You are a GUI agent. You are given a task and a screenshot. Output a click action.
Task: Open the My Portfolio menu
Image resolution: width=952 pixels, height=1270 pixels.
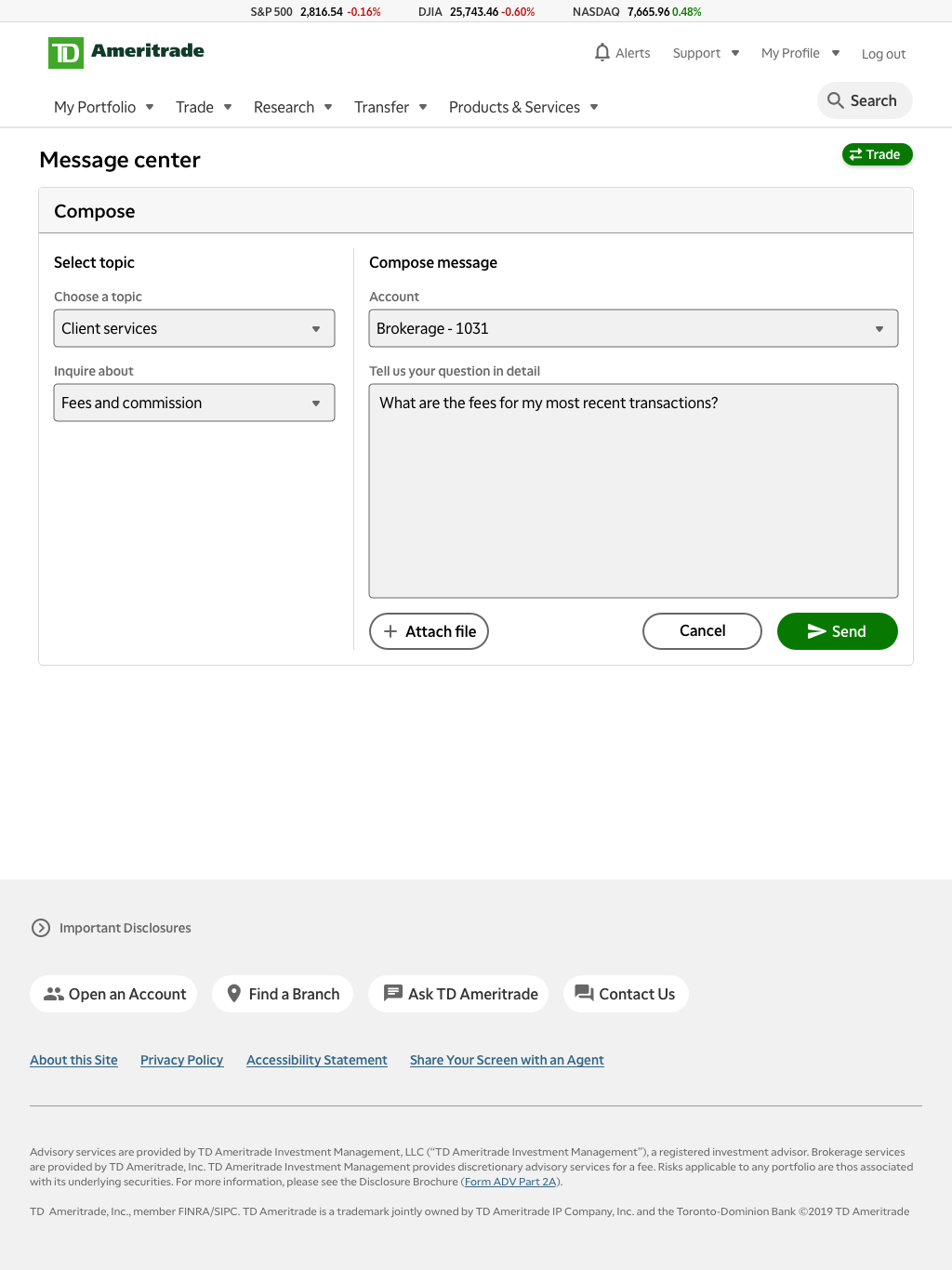104,107
